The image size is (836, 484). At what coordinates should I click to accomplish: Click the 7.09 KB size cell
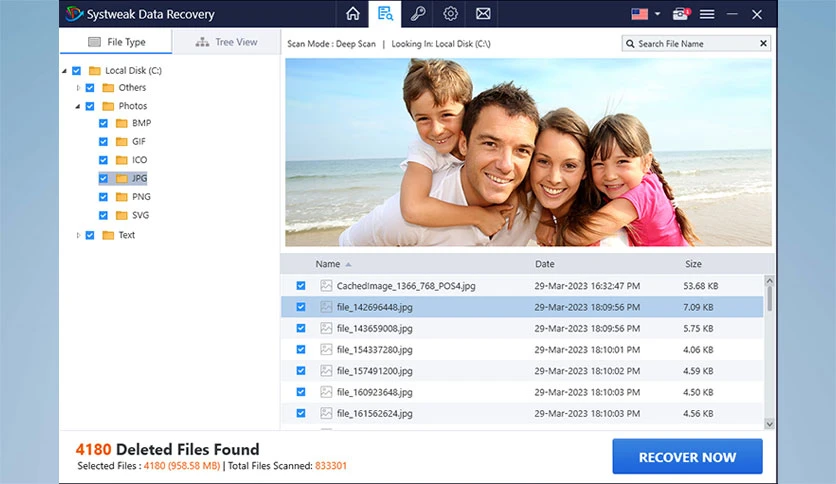coord(698,307)
